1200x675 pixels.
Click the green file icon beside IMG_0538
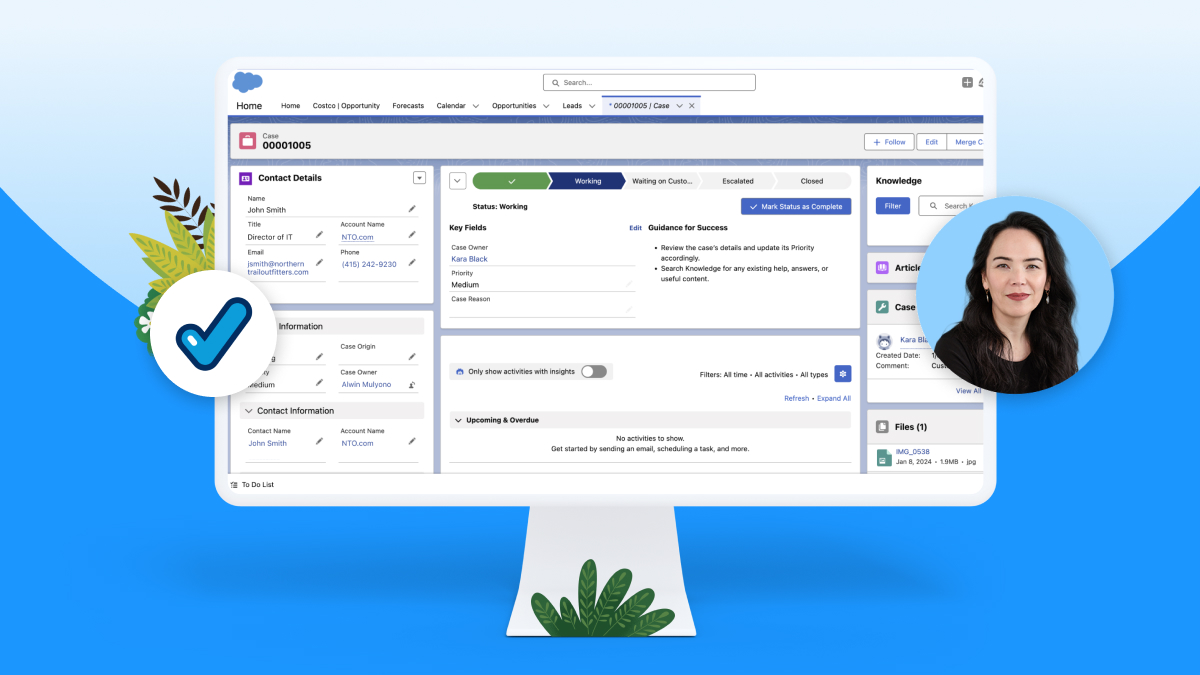884,457
